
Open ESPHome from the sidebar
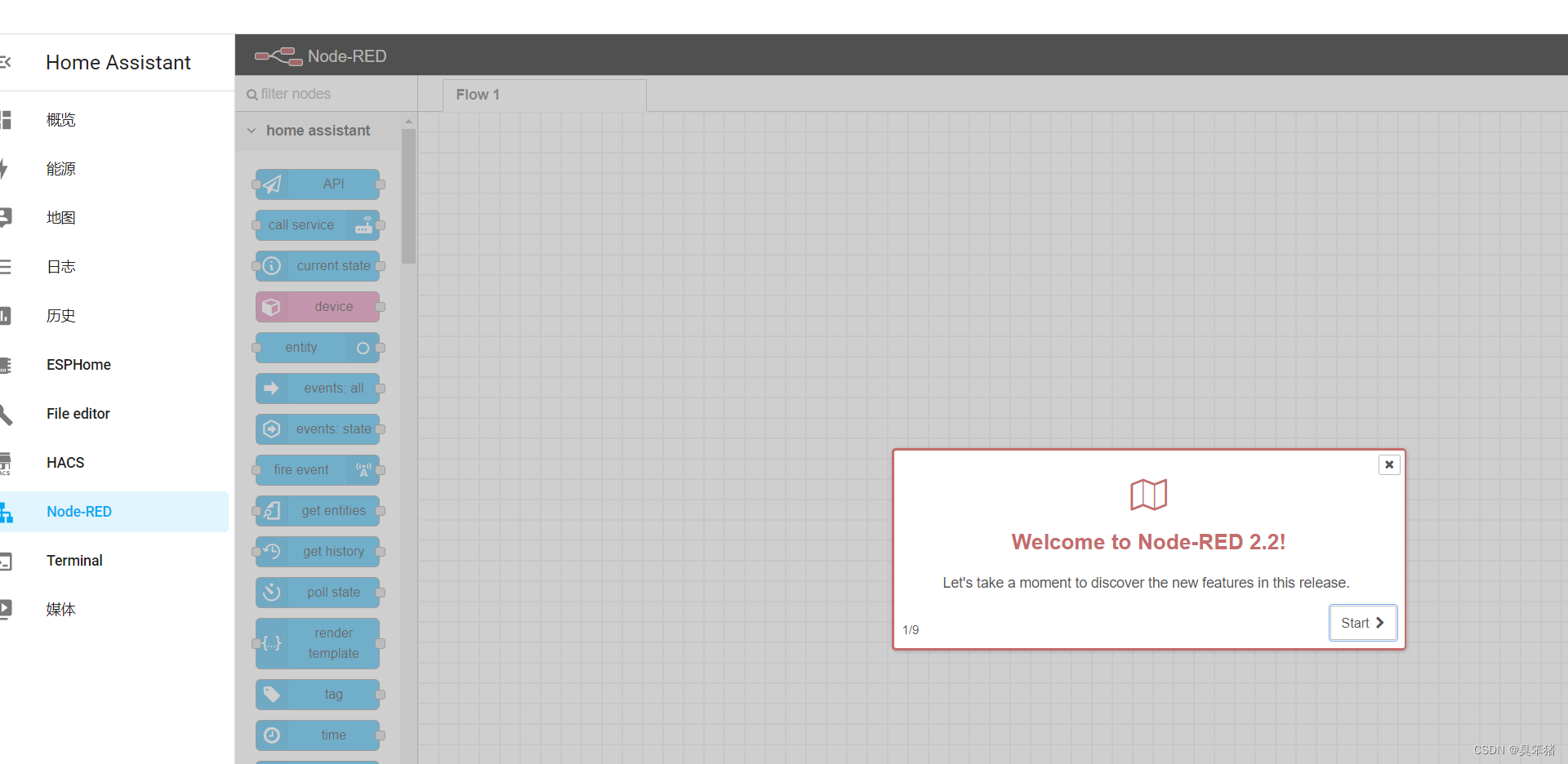114,365
